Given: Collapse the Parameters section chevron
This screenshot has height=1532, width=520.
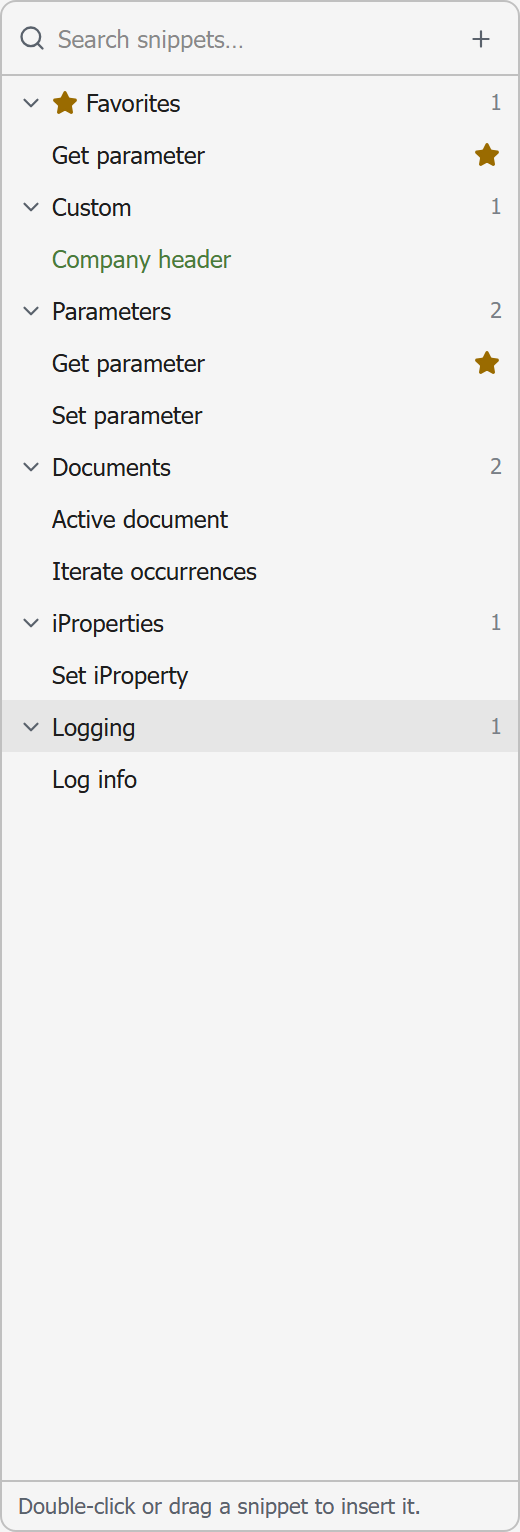Looking at the screenshot, I should (31, 311).
